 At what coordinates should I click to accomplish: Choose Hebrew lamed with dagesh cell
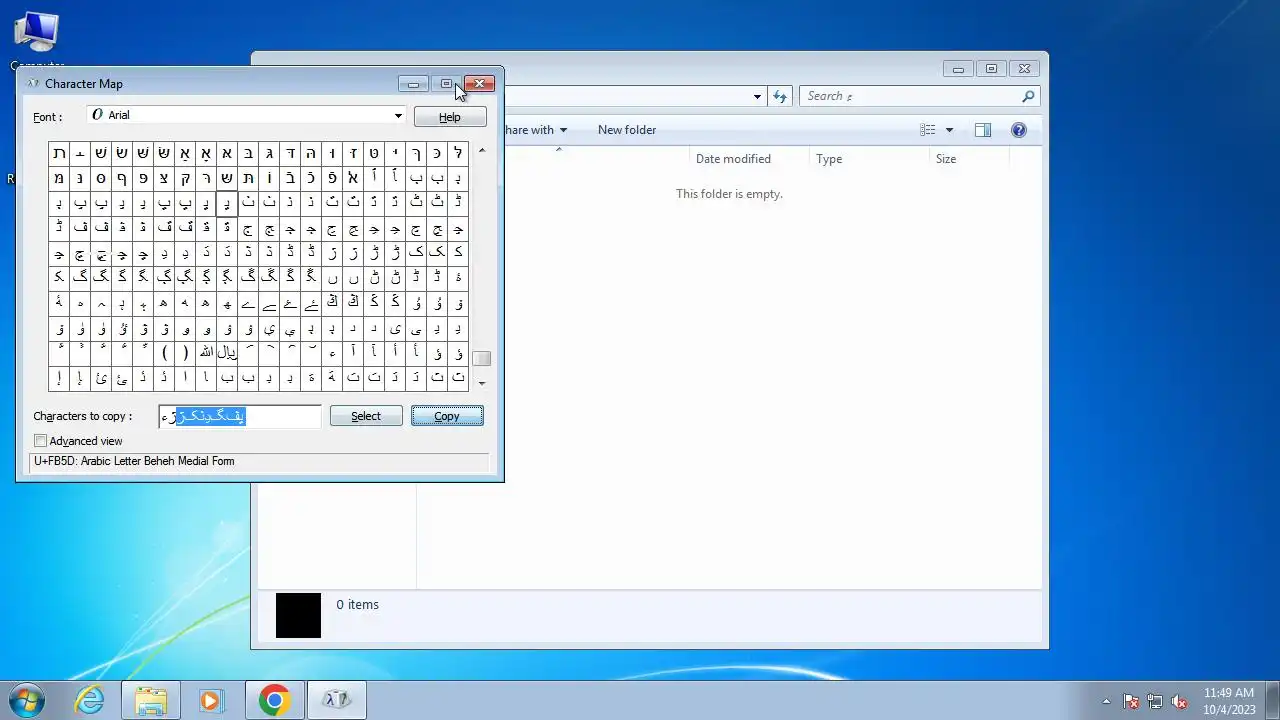coord(458,153)
